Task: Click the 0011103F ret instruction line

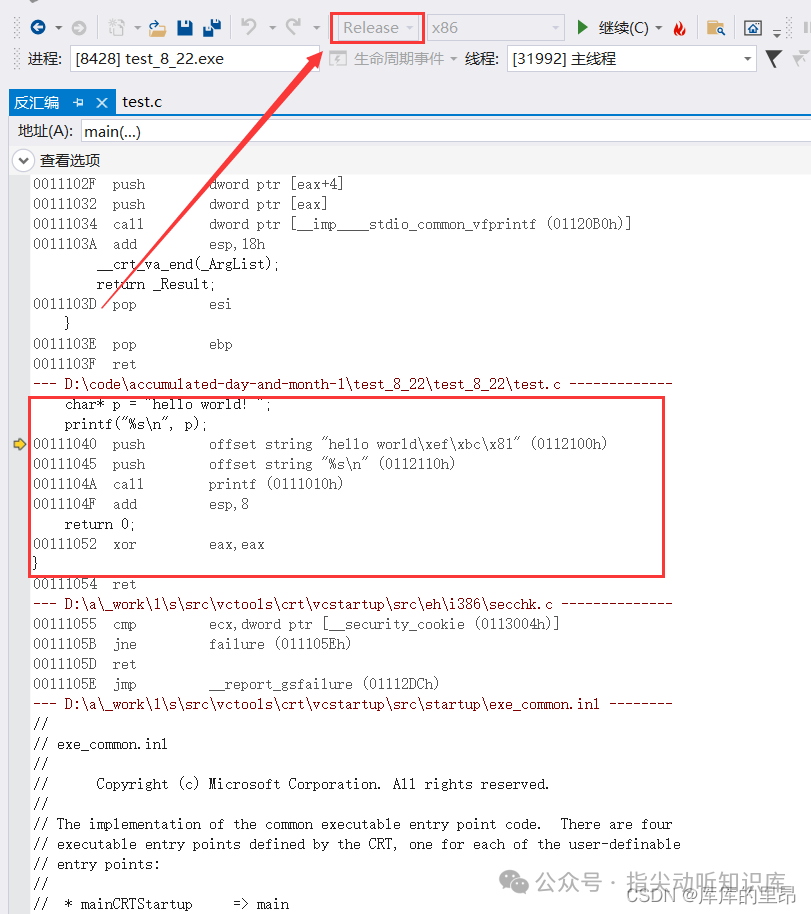Action: pyautogui.click(x=85, y=364)
